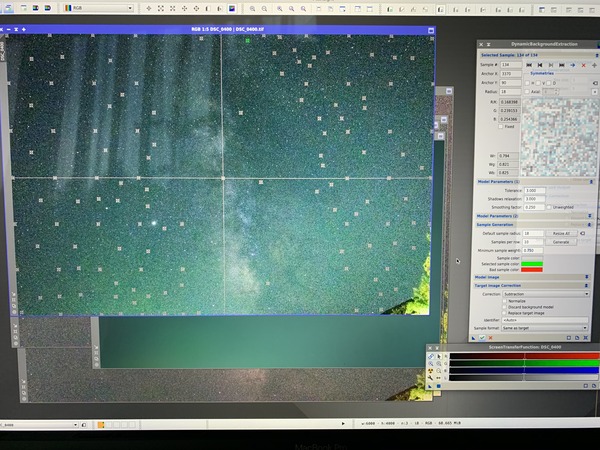Open the Correction Subtraction dropdown

click(x=546, y=294)
